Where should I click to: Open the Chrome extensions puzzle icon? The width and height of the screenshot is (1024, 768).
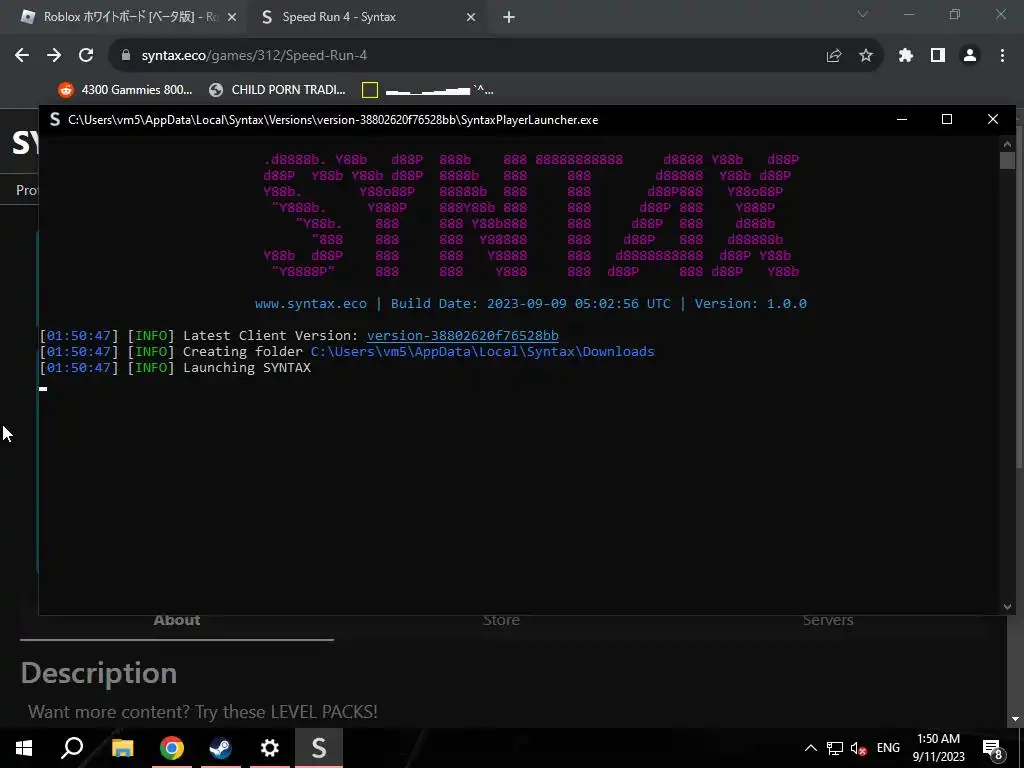pos(906,56)
